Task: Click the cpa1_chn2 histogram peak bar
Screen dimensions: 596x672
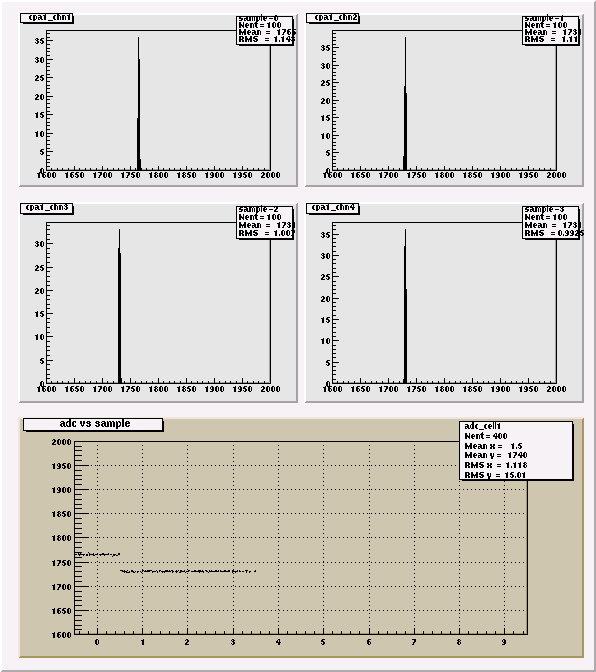Action: pos(405,104)
